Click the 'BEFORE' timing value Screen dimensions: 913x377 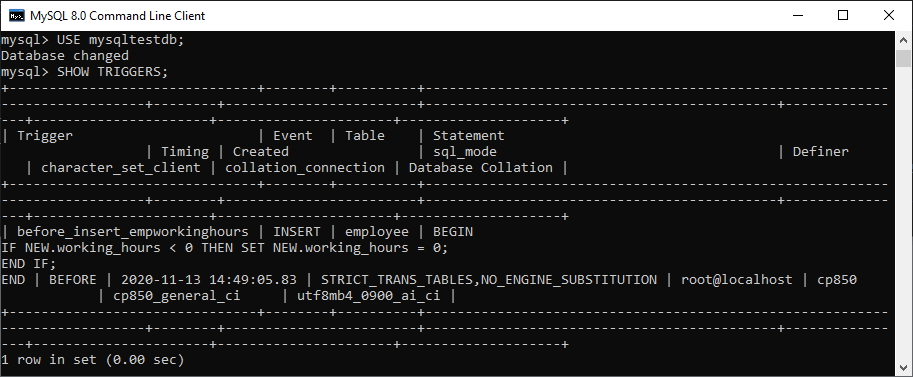[73, 280]
